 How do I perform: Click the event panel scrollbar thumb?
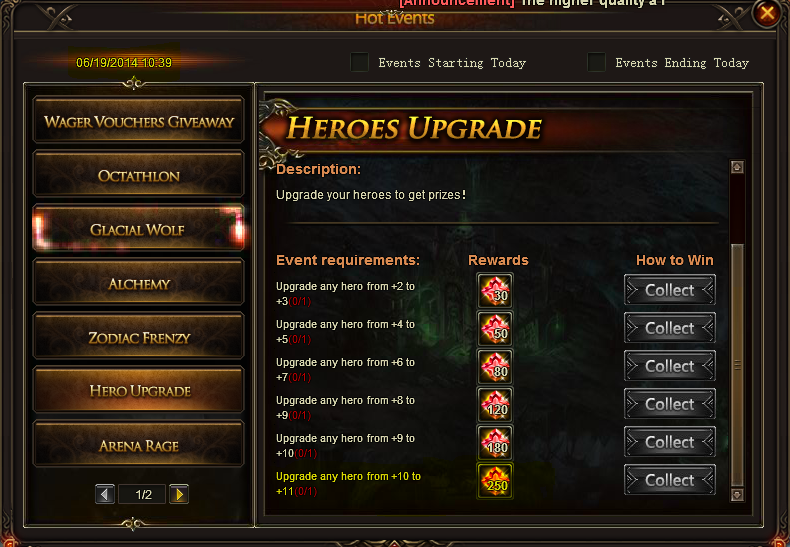(737, 365)
